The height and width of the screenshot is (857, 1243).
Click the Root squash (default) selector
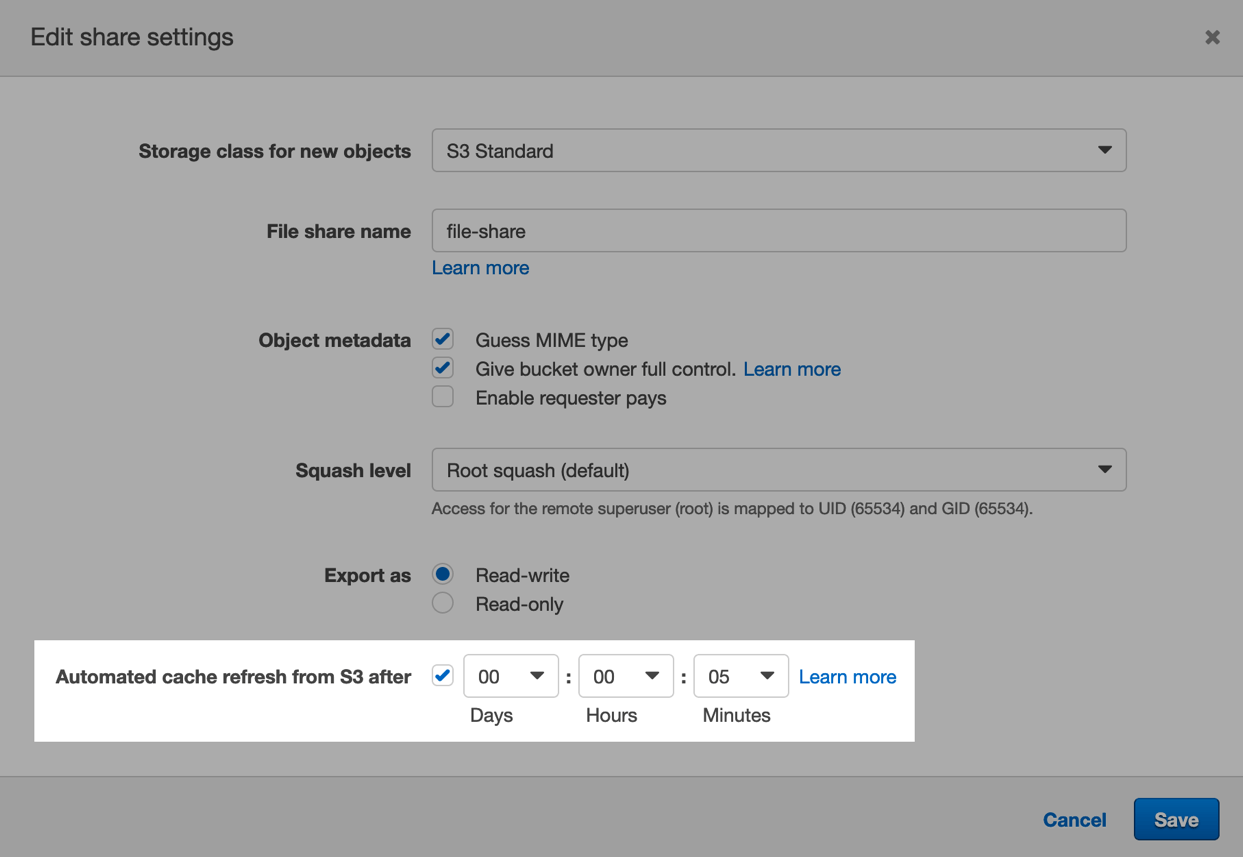click(x=779, y=469)
